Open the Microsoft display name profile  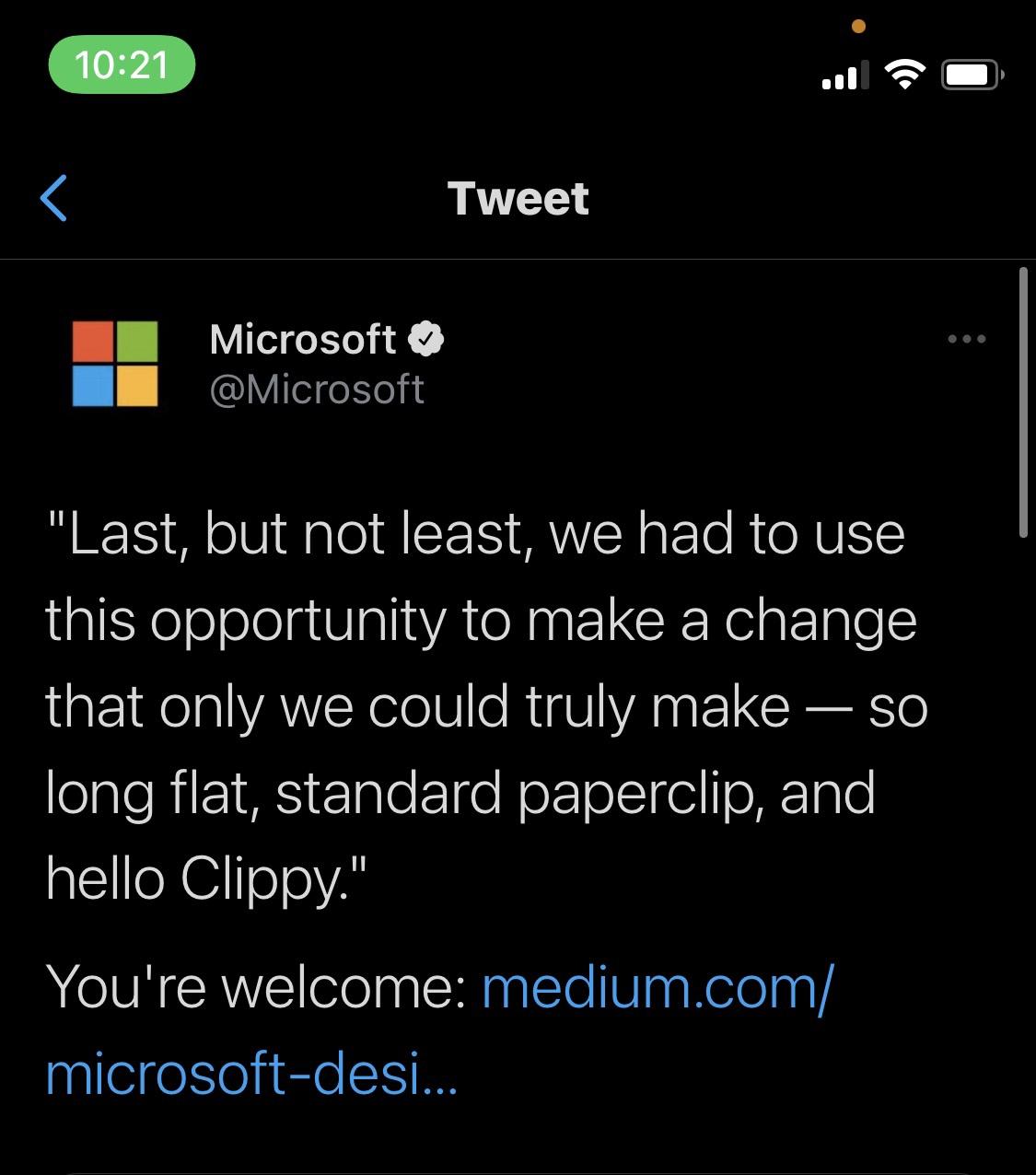[x=303, y=340]
